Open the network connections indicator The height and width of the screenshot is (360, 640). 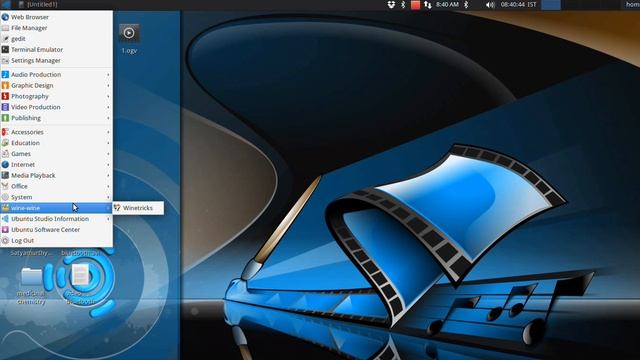tap(427, 4)
